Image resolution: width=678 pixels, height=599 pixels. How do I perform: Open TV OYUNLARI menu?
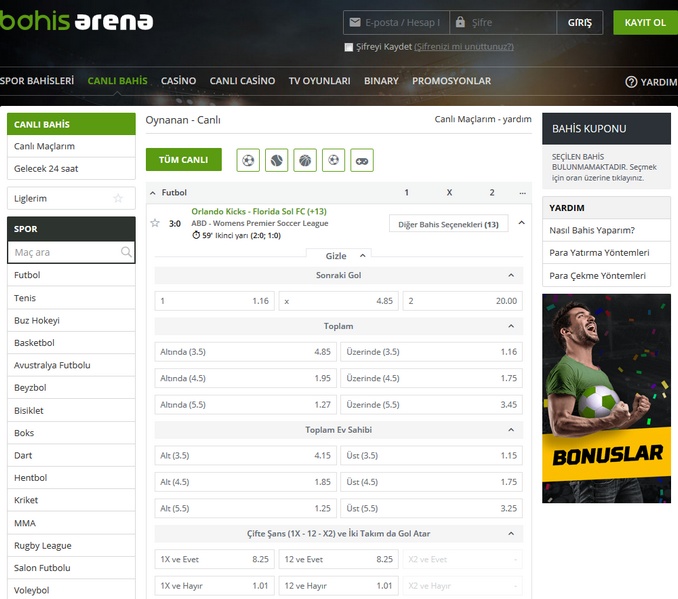coord(320,81)
